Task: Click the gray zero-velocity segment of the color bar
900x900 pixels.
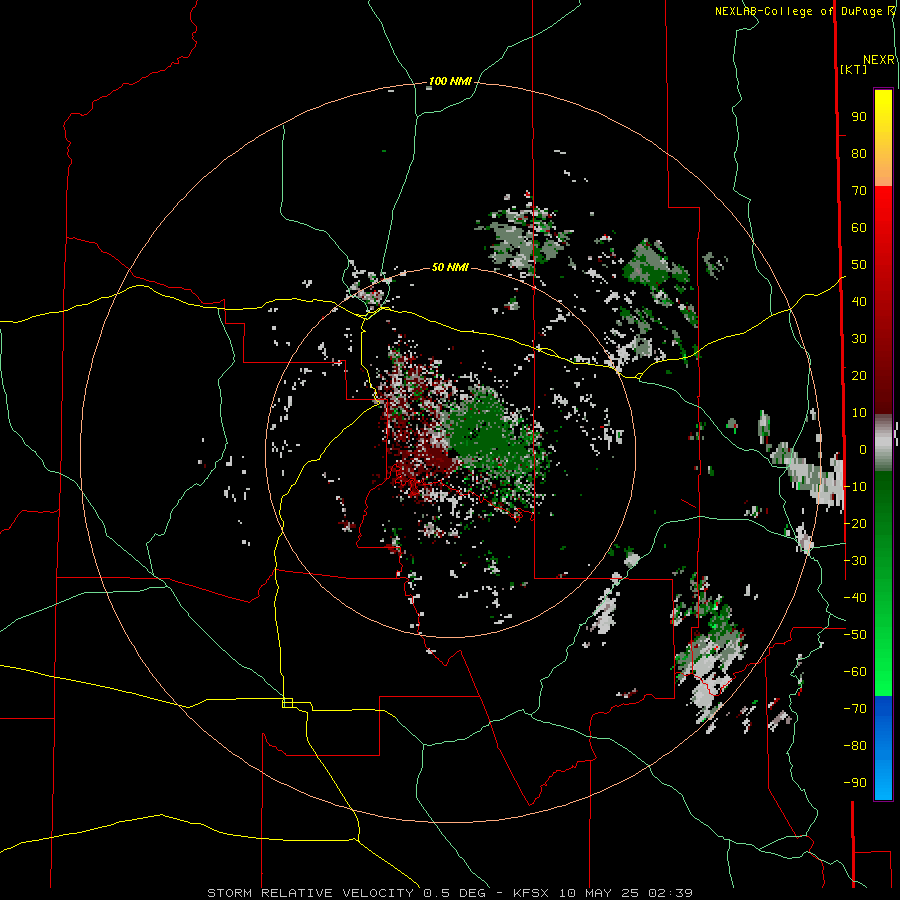Action: 883,443
